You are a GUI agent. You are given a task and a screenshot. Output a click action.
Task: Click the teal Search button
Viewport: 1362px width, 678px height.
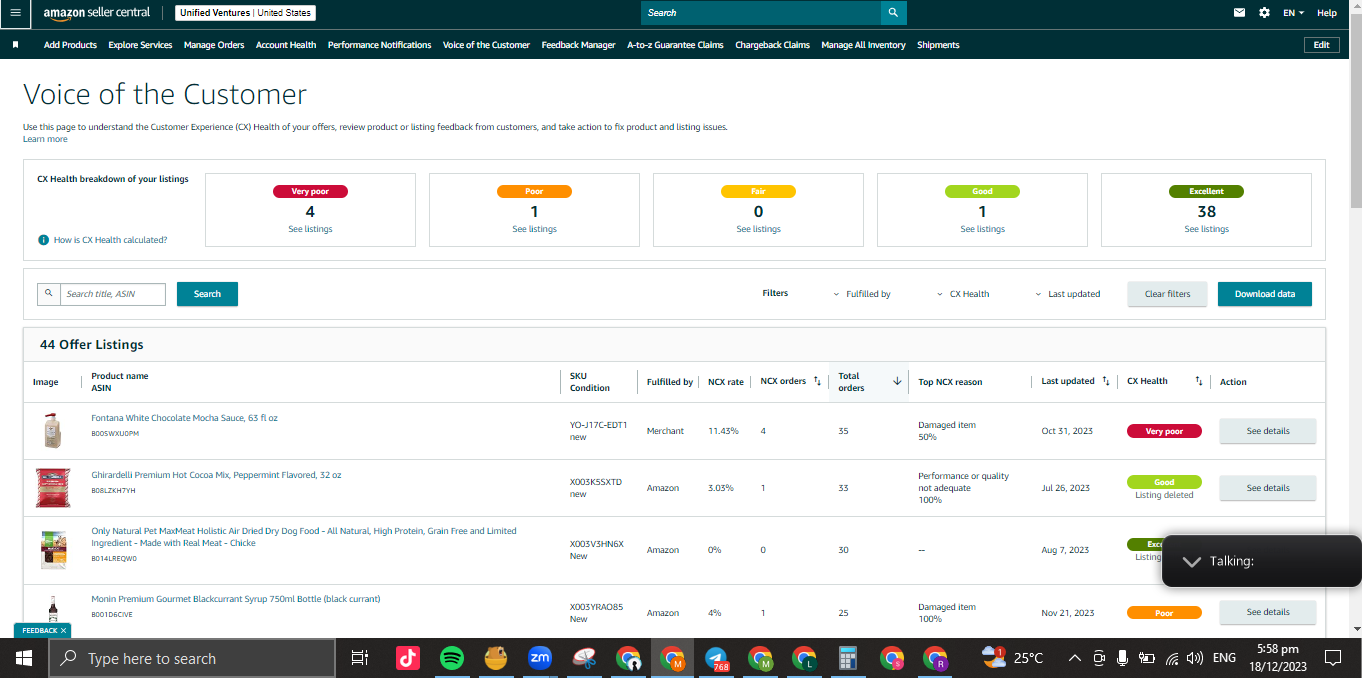pyautogui.click(x=207, y=294)
